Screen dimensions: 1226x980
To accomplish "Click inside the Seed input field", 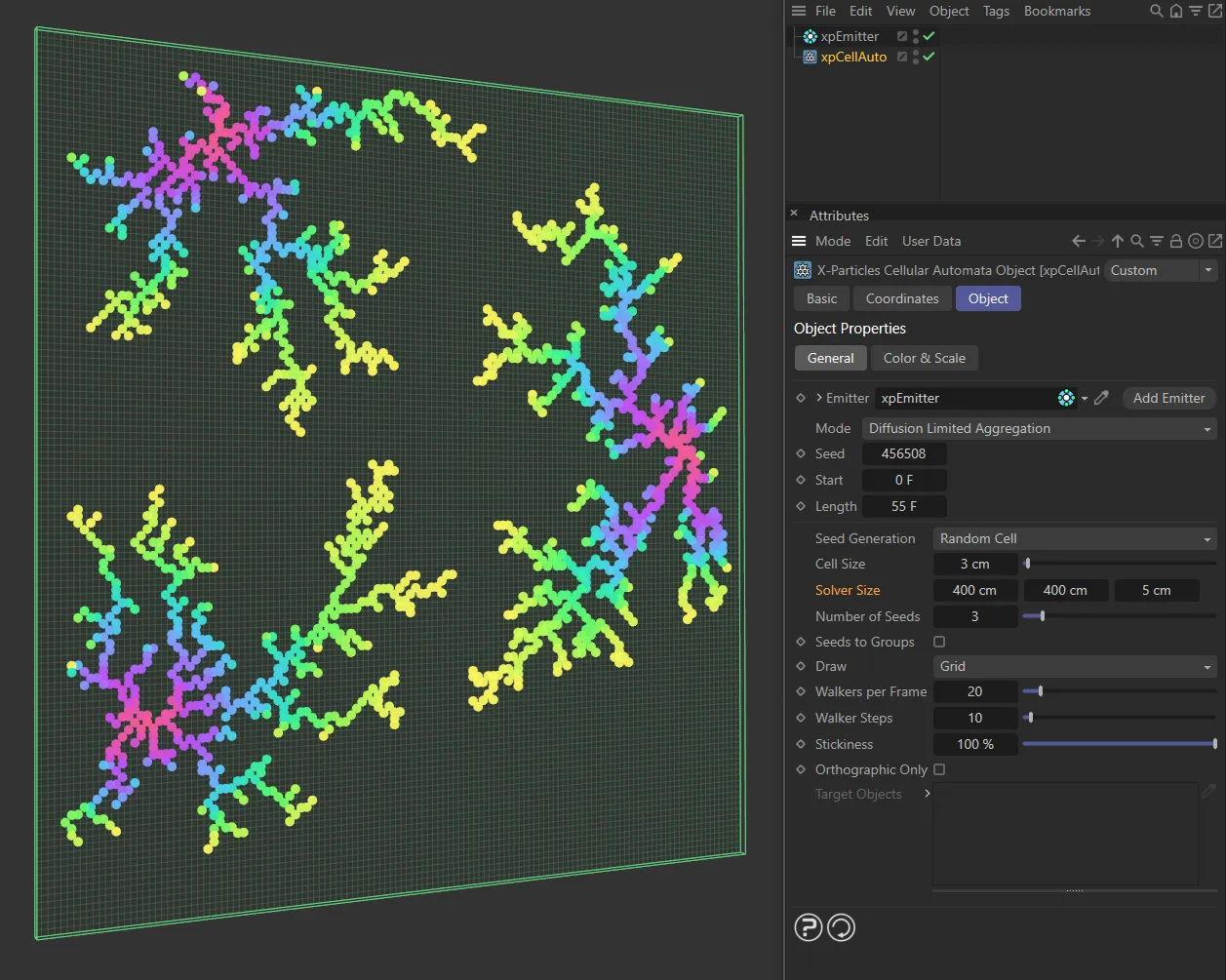I will point(903,453).
